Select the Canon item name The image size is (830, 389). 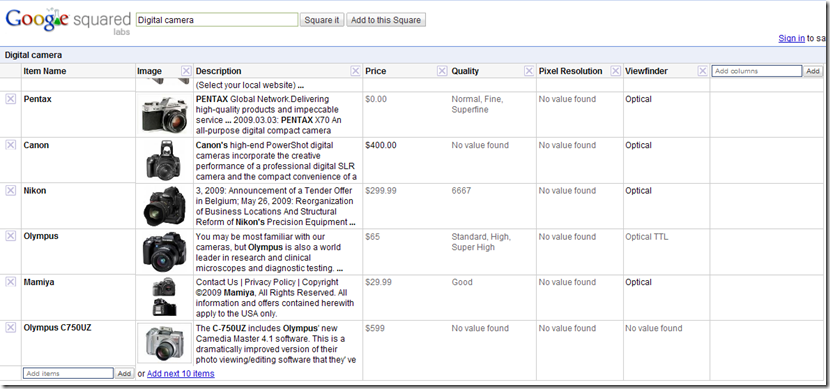[x=36, y=145]
